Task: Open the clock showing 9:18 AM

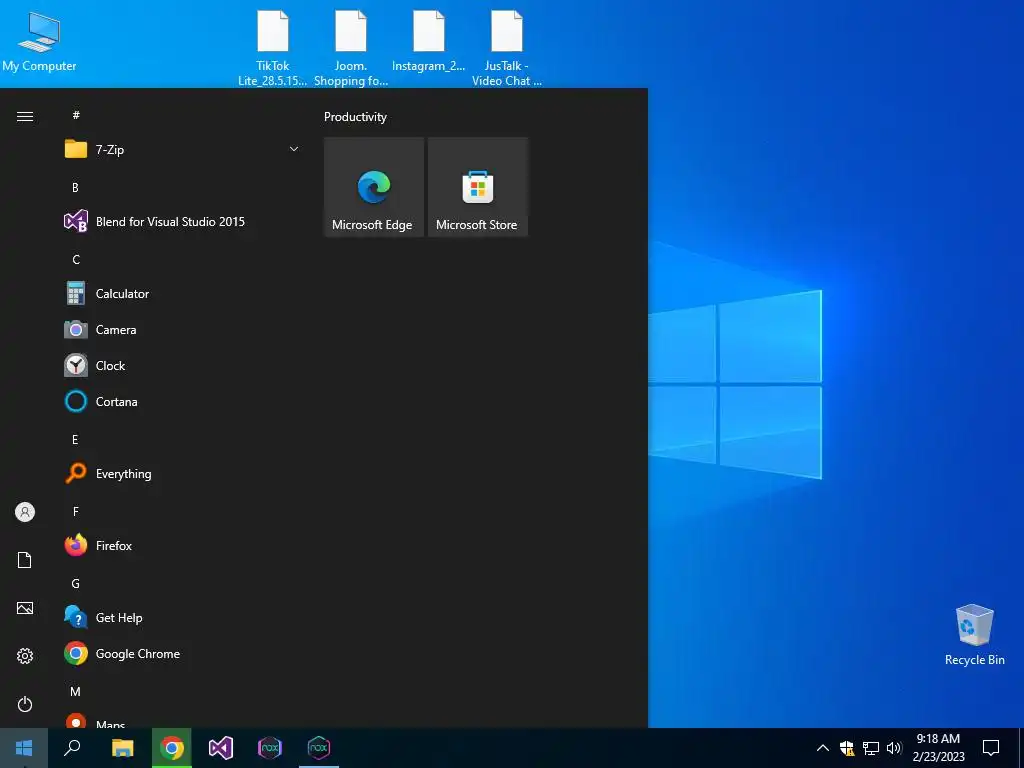Action: [938, 748]
